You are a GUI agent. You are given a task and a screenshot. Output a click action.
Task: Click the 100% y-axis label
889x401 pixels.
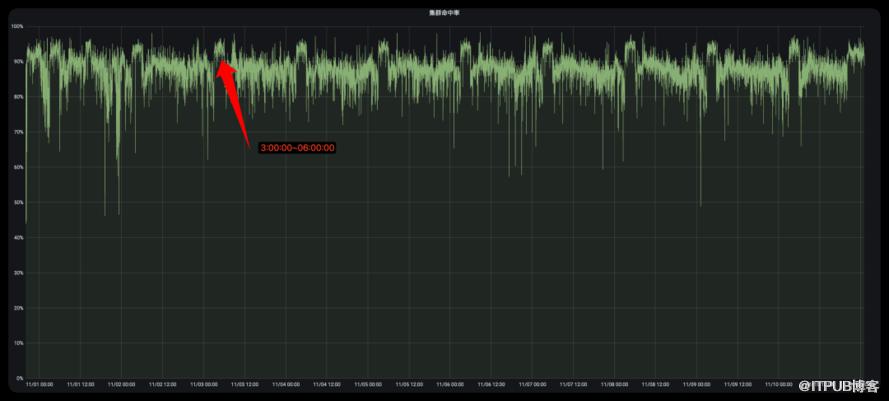coord(17,26)
